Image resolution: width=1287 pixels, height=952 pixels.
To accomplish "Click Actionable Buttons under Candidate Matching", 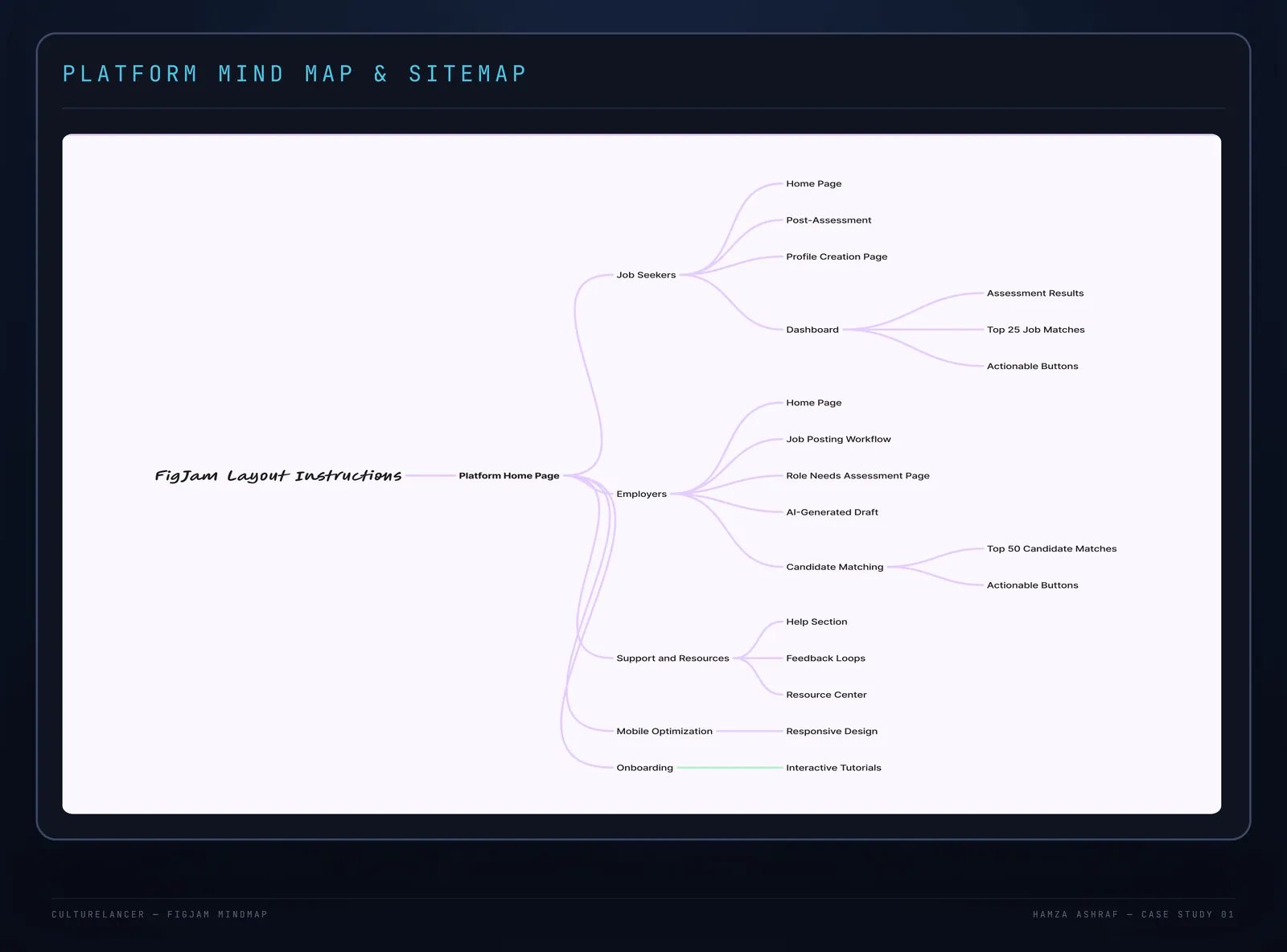I will (1033, 585).
